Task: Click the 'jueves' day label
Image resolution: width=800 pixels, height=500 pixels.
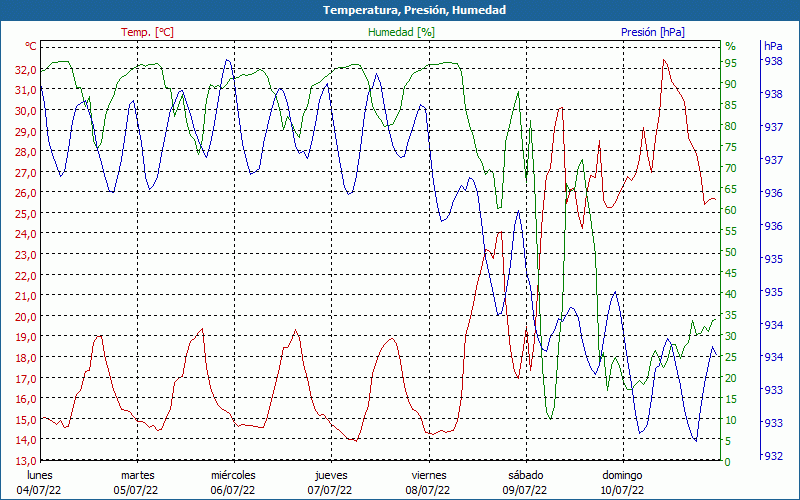Action: coord(331,476)
